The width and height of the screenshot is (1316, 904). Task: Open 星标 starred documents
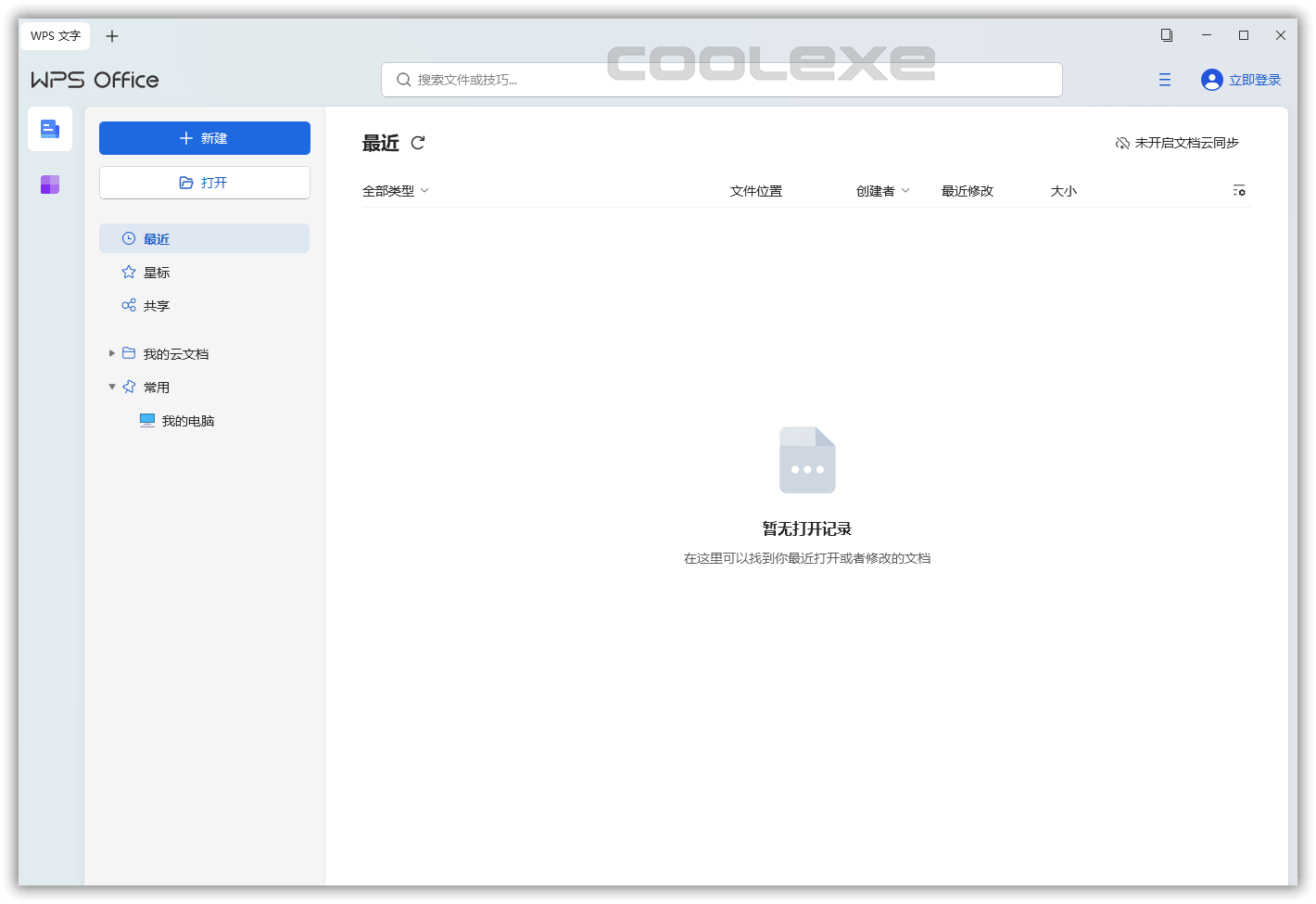157,272
